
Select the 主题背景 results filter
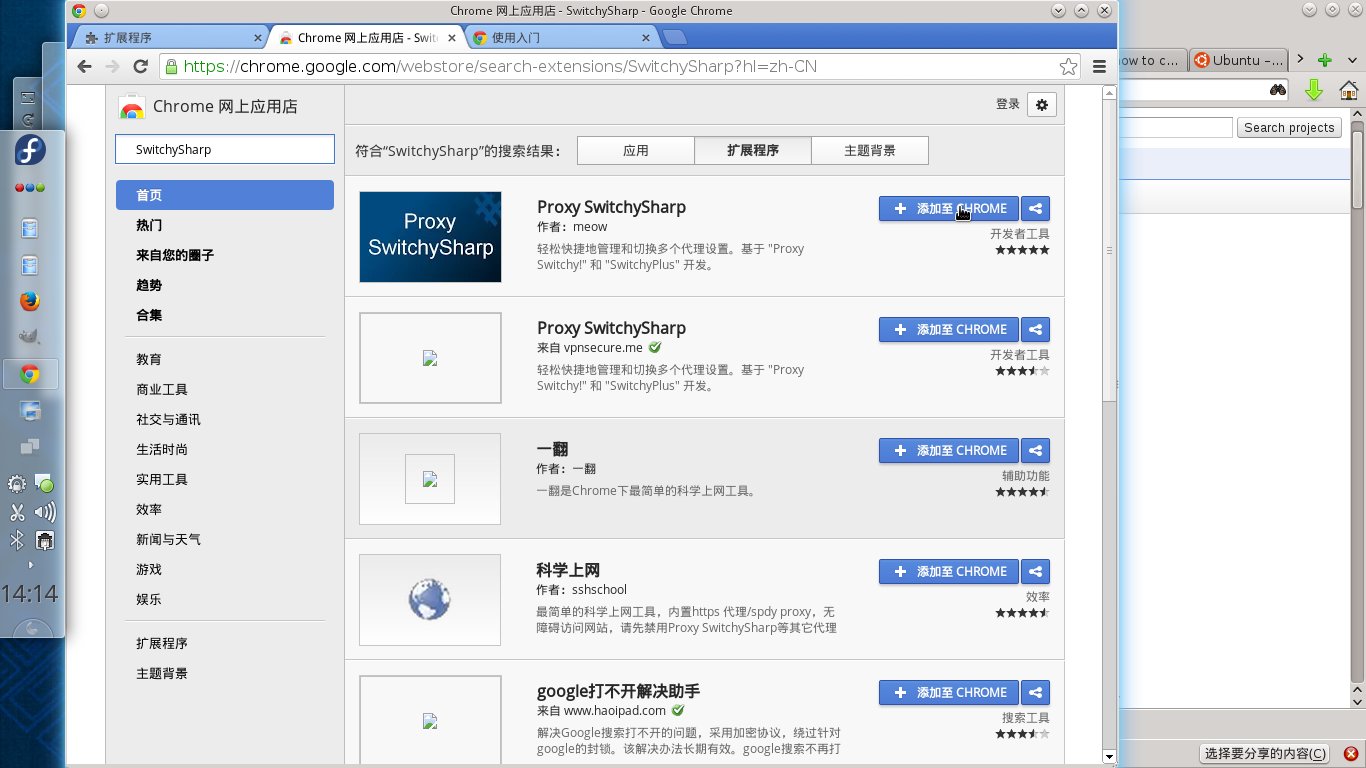point(870,151)
